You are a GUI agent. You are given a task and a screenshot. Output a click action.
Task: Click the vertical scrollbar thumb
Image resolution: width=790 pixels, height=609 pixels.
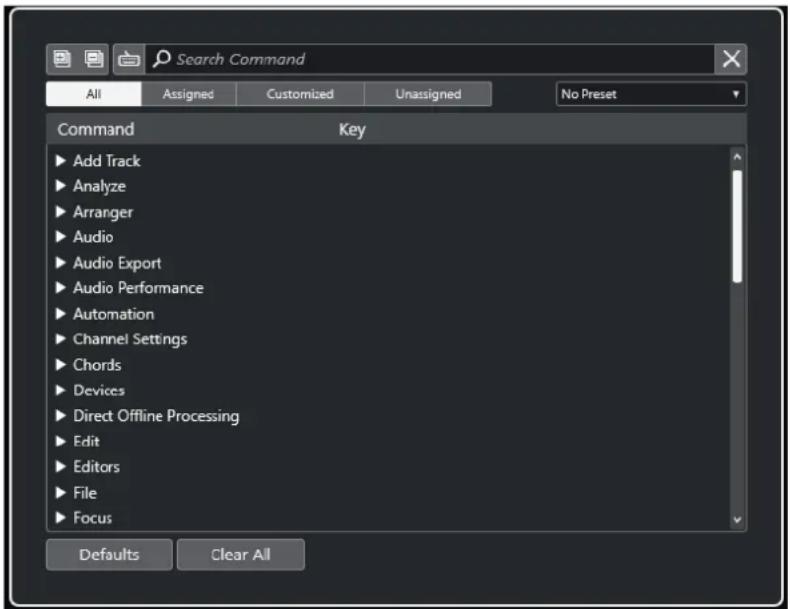737,226
